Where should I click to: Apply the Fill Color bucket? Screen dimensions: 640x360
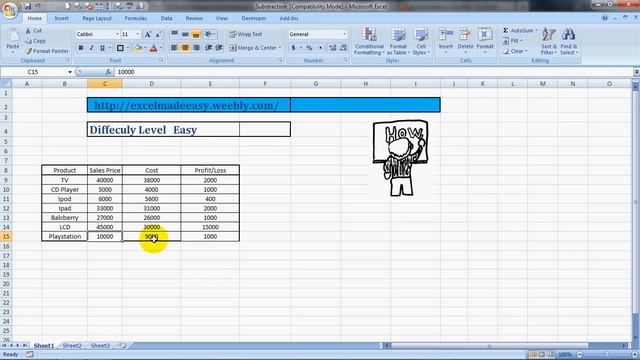[x=138, y=48]
